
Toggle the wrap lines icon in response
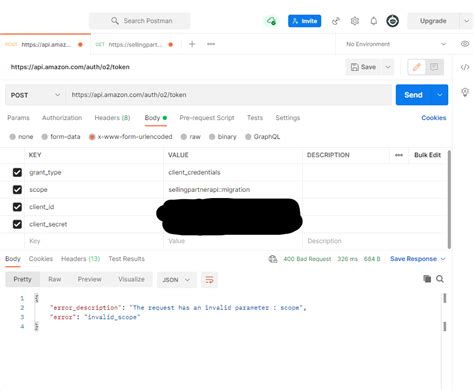click(209, 280)
